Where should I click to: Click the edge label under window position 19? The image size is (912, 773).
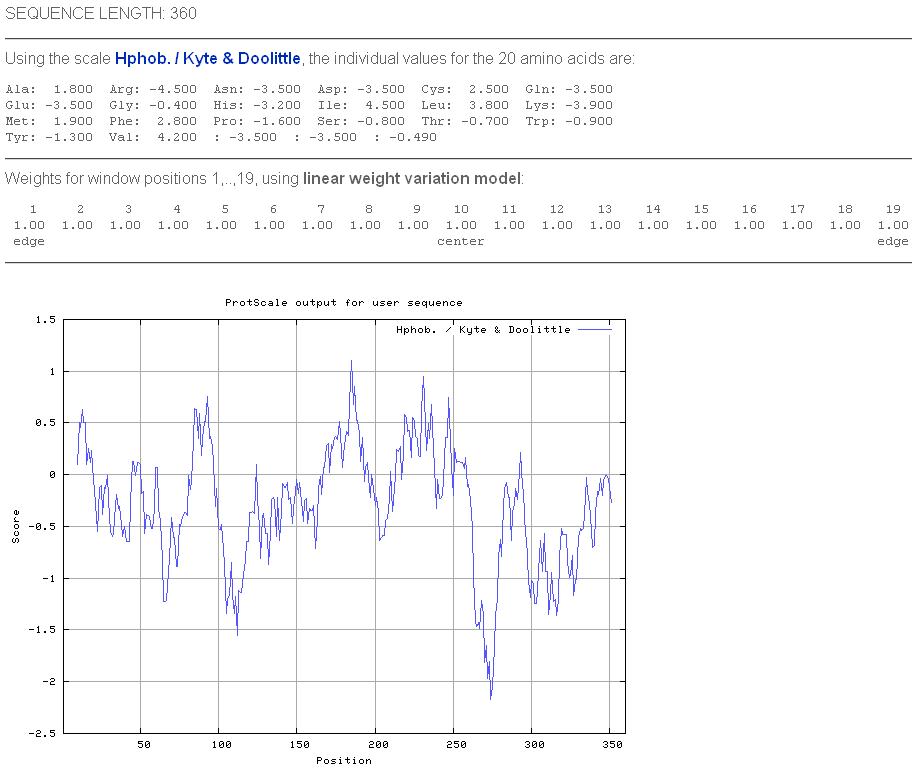(892, 241)
